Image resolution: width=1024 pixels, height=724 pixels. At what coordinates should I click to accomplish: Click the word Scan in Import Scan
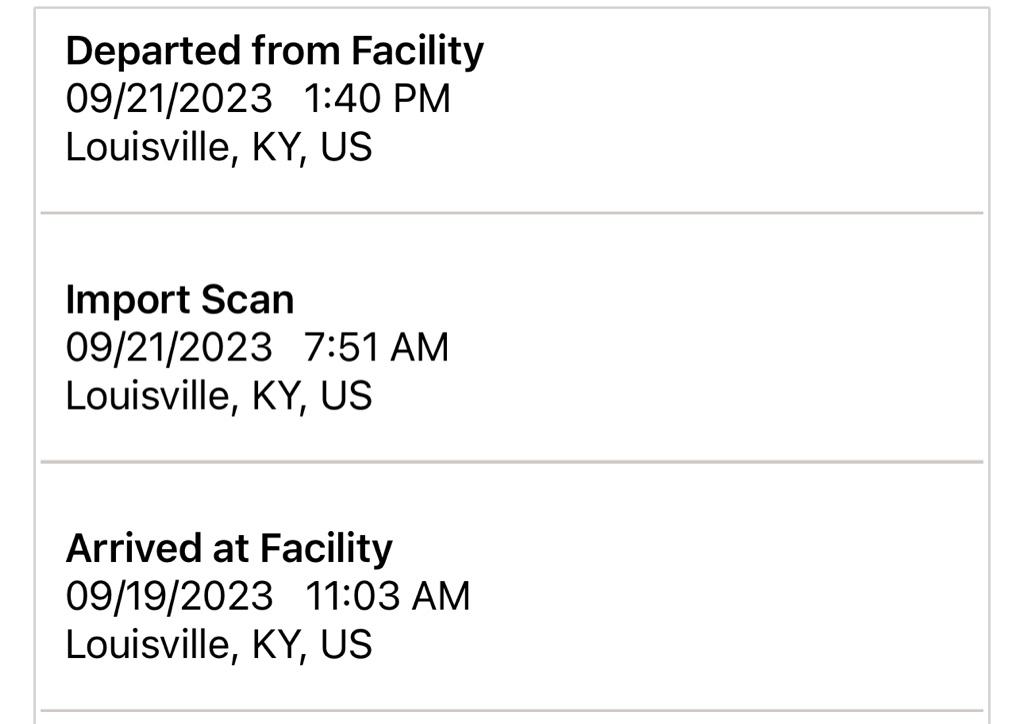click(248, 300)
